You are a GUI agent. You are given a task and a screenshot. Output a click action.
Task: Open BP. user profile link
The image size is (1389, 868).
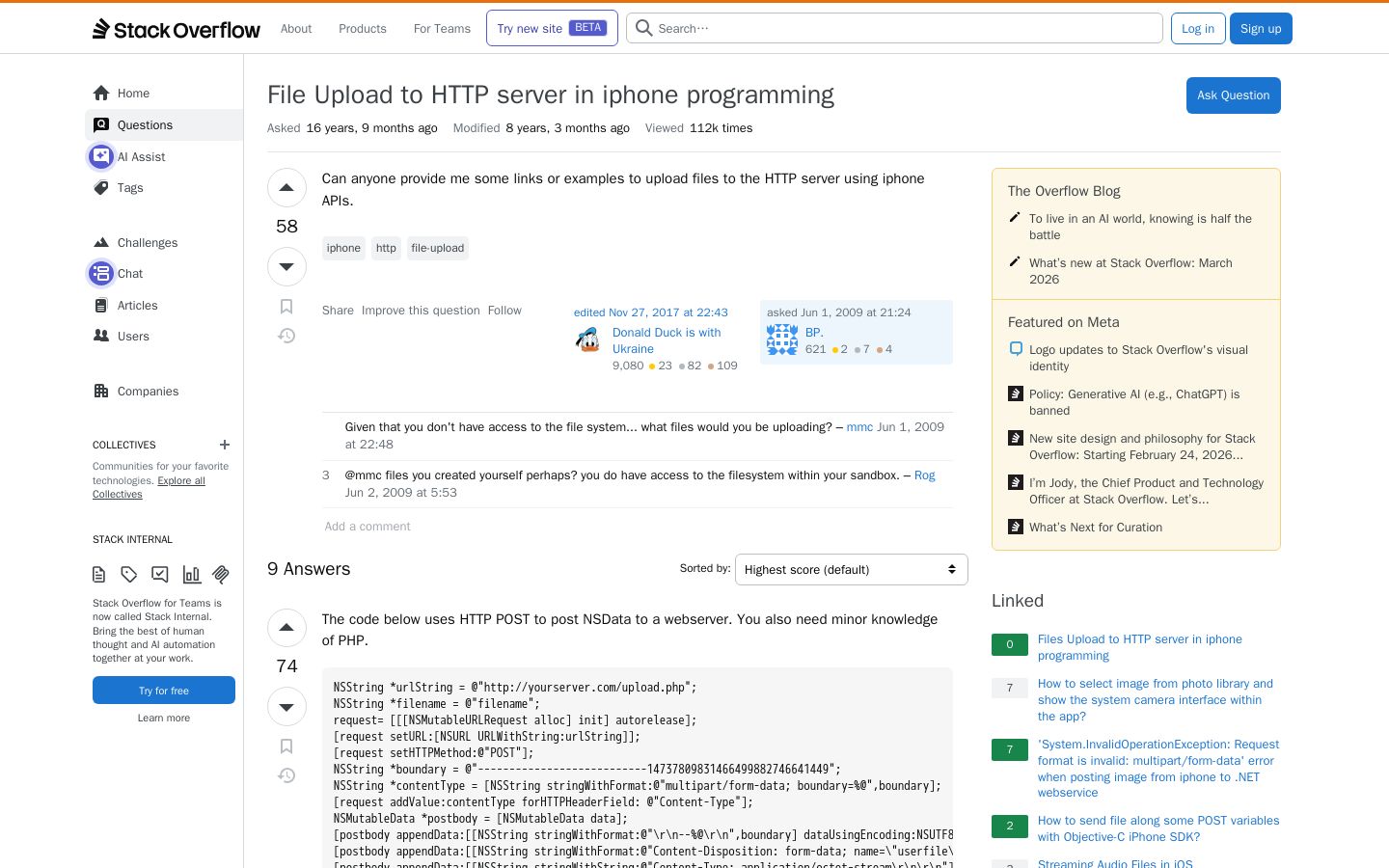814,333
